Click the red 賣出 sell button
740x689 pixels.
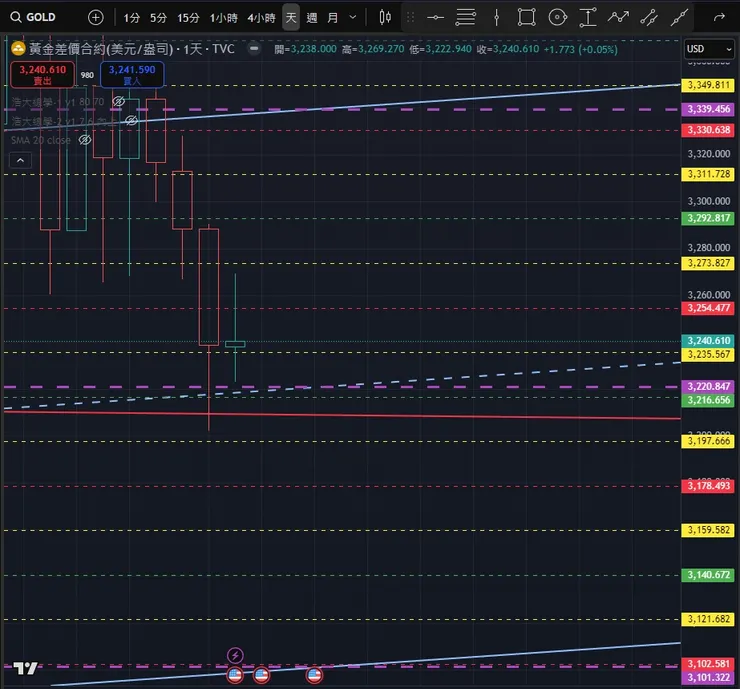point(42,75)
